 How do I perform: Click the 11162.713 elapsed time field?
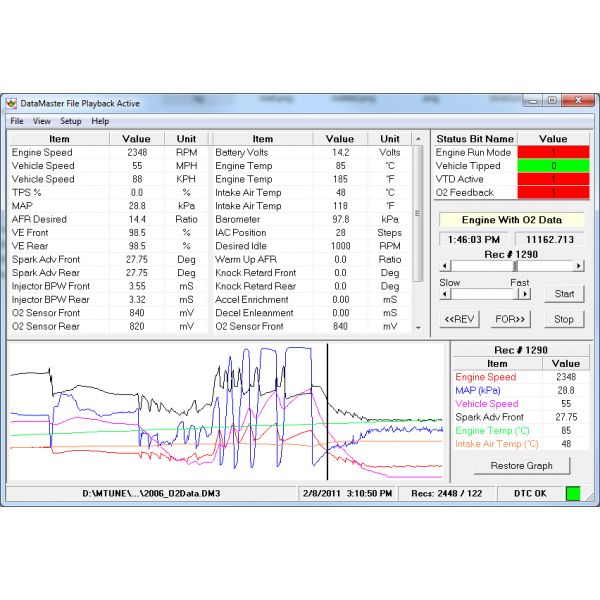point(549,240)
